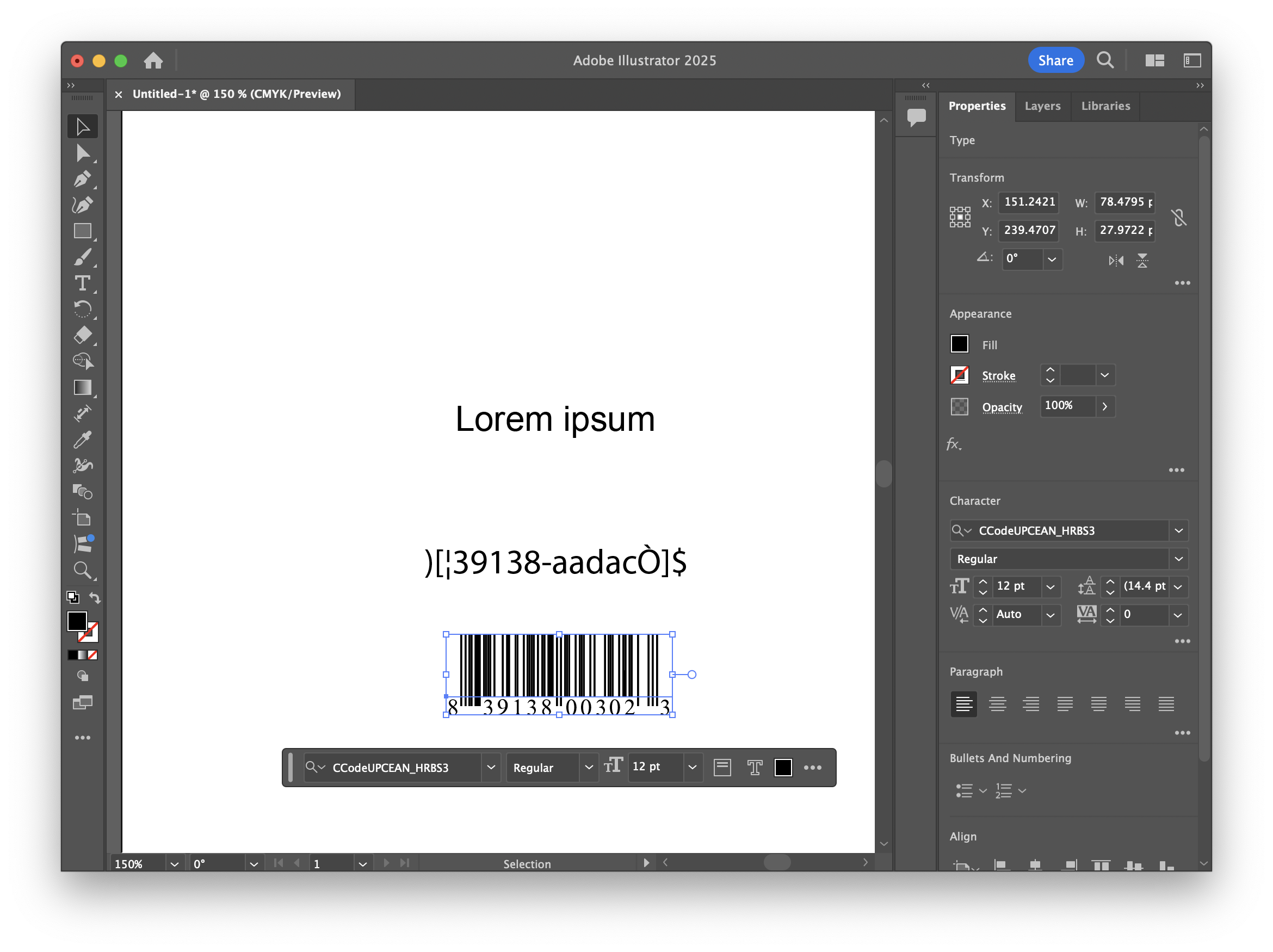
Task: Open the kerning Auto dropdown
Action: 1050,615
